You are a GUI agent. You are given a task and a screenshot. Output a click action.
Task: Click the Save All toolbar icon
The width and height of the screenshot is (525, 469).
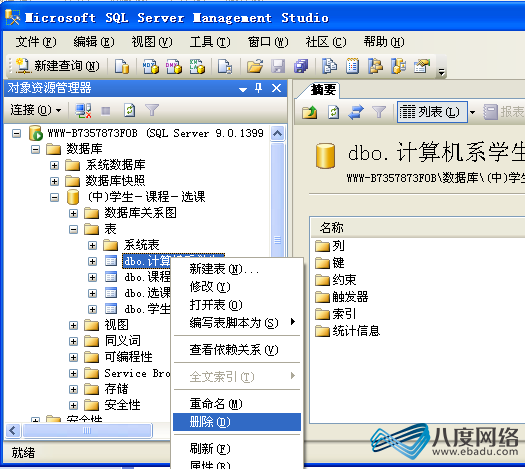[x=301, y=66]
